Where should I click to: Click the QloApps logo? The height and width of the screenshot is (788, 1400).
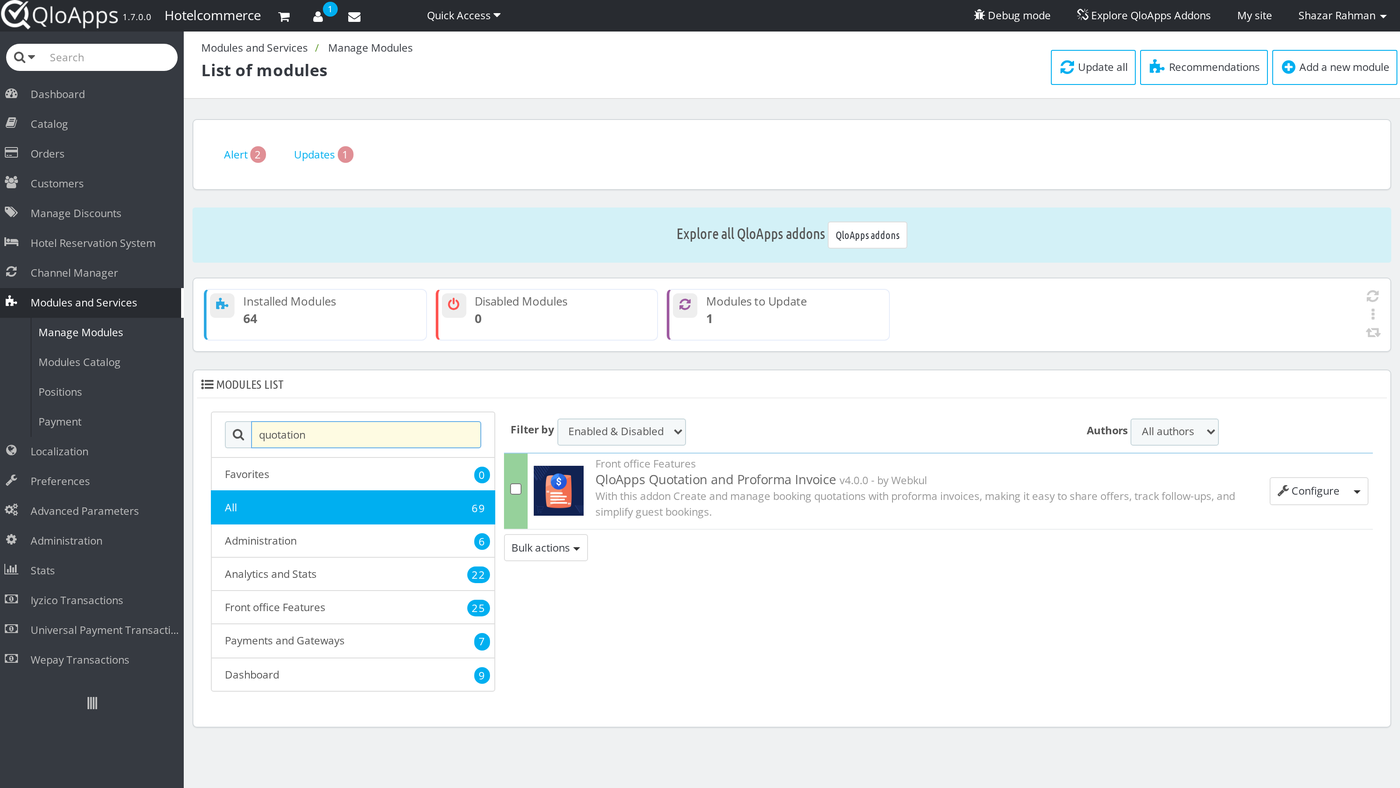coord(59,15)
